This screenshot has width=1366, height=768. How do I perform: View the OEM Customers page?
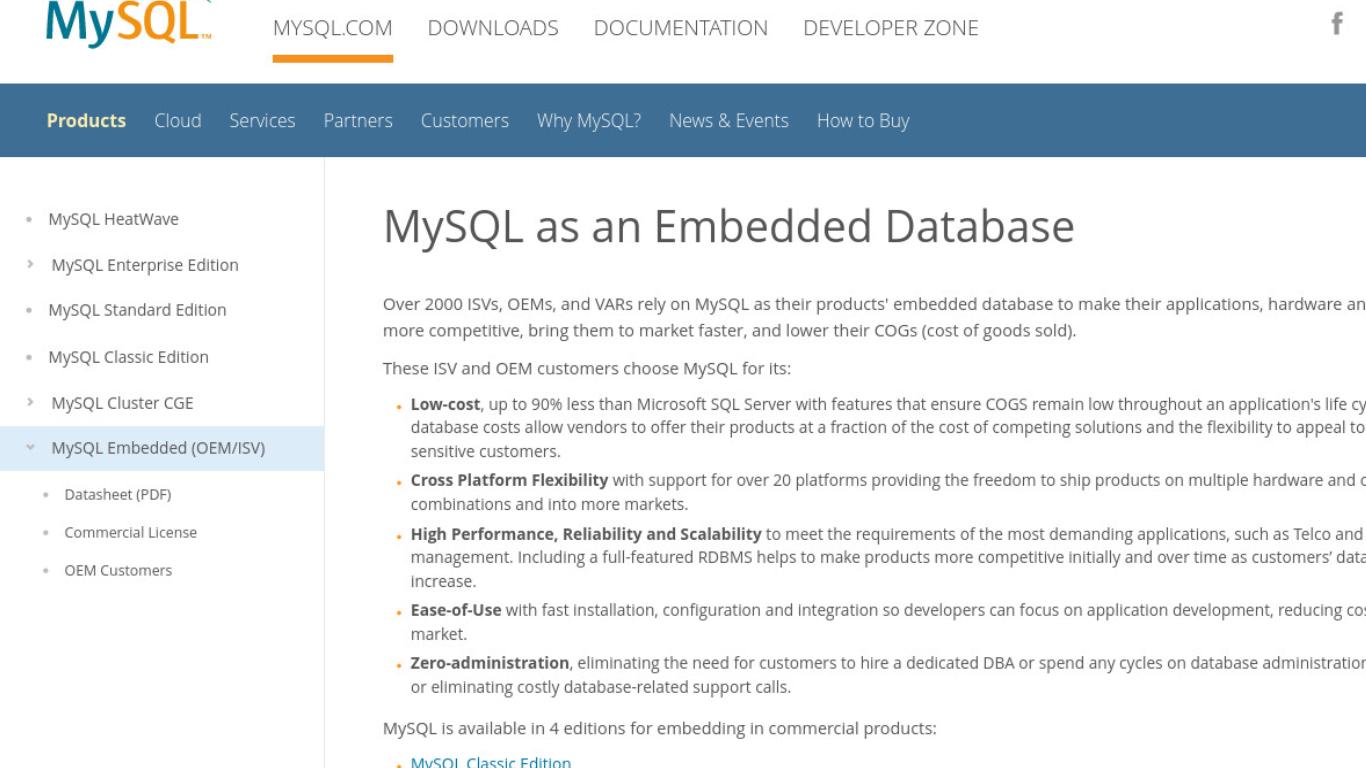pyautogui.click(x=118, y=570)
